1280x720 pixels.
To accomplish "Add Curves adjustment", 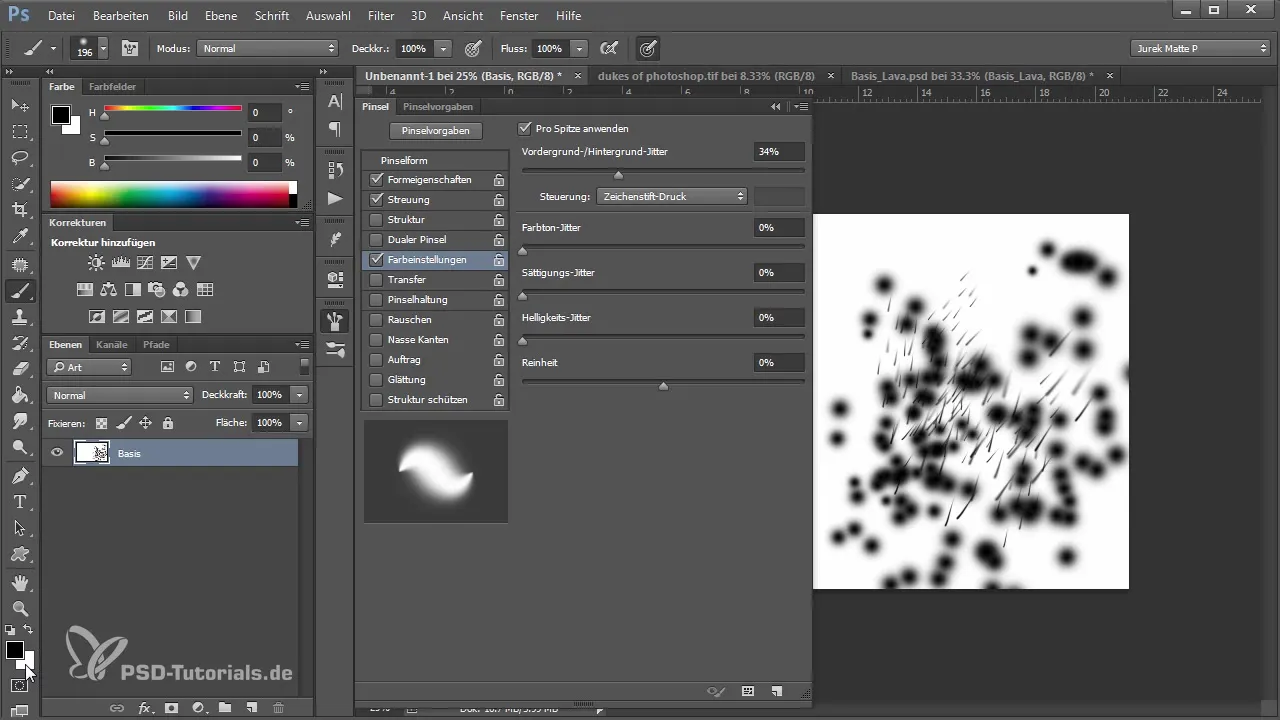I will click(144, 263).
